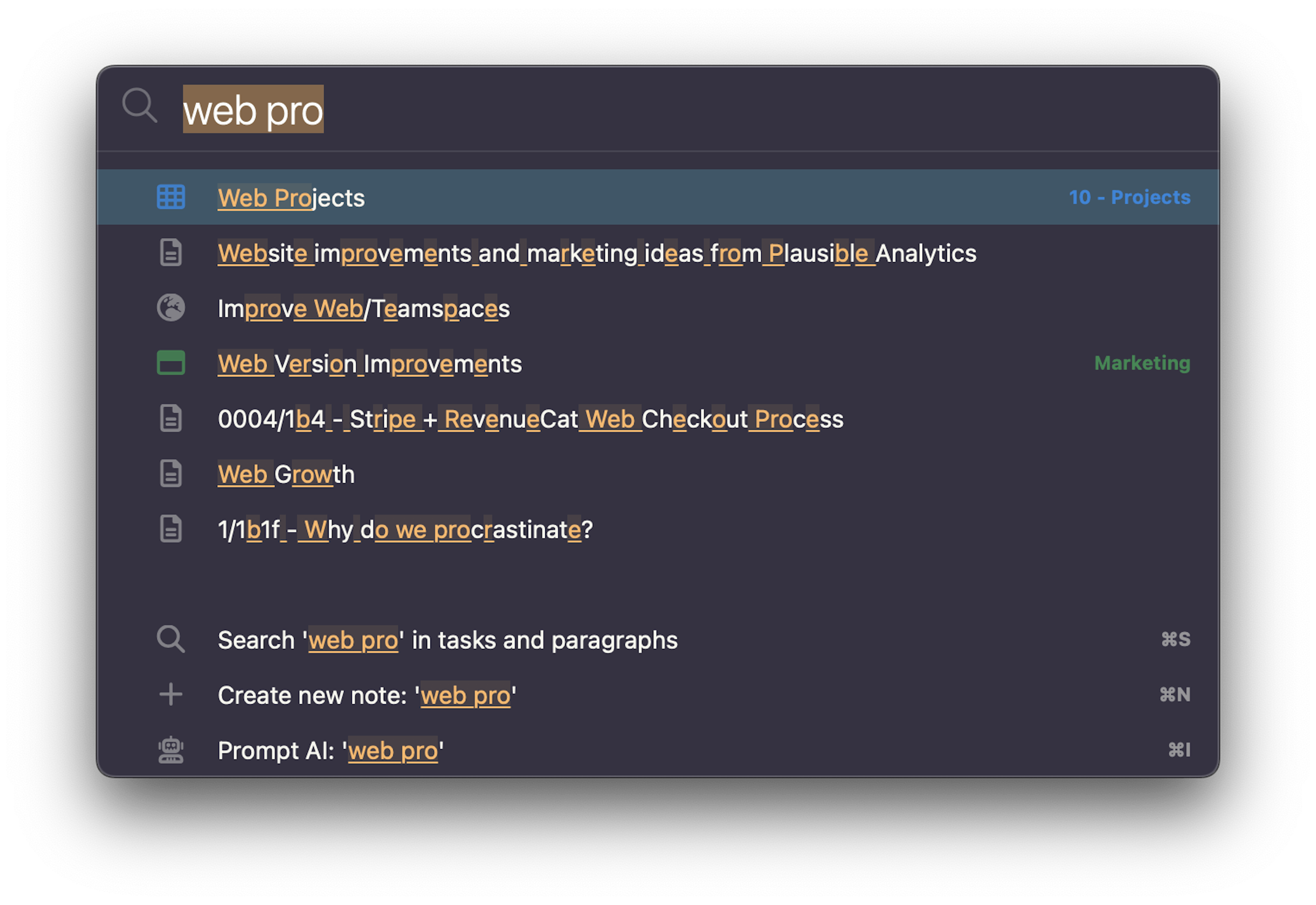Viewport: 1316px width, 905px height.
Task: Click the note icon for Stripe + RevenueCat
Action: [x=171, y=418]
